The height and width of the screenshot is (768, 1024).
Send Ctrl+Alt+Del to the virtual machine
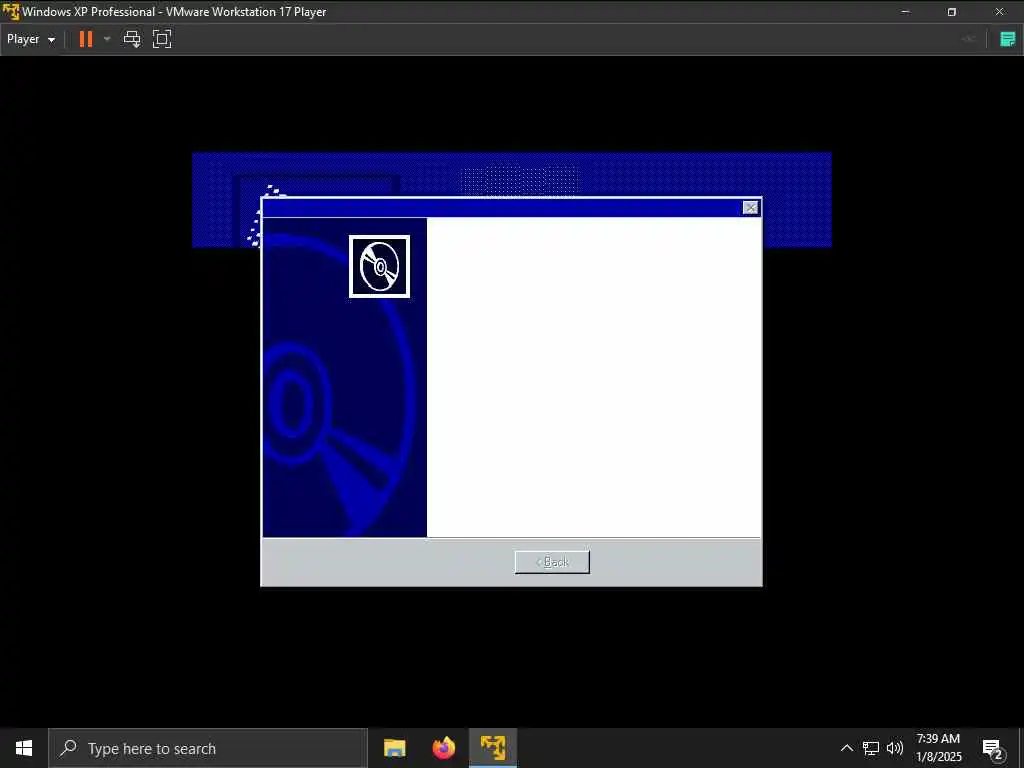click(x=132, y=39)
